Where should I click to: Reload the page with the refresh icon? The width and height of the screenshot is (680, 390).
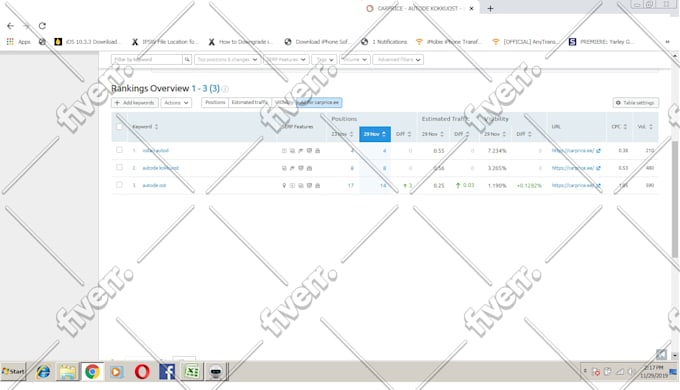point(42,26)
